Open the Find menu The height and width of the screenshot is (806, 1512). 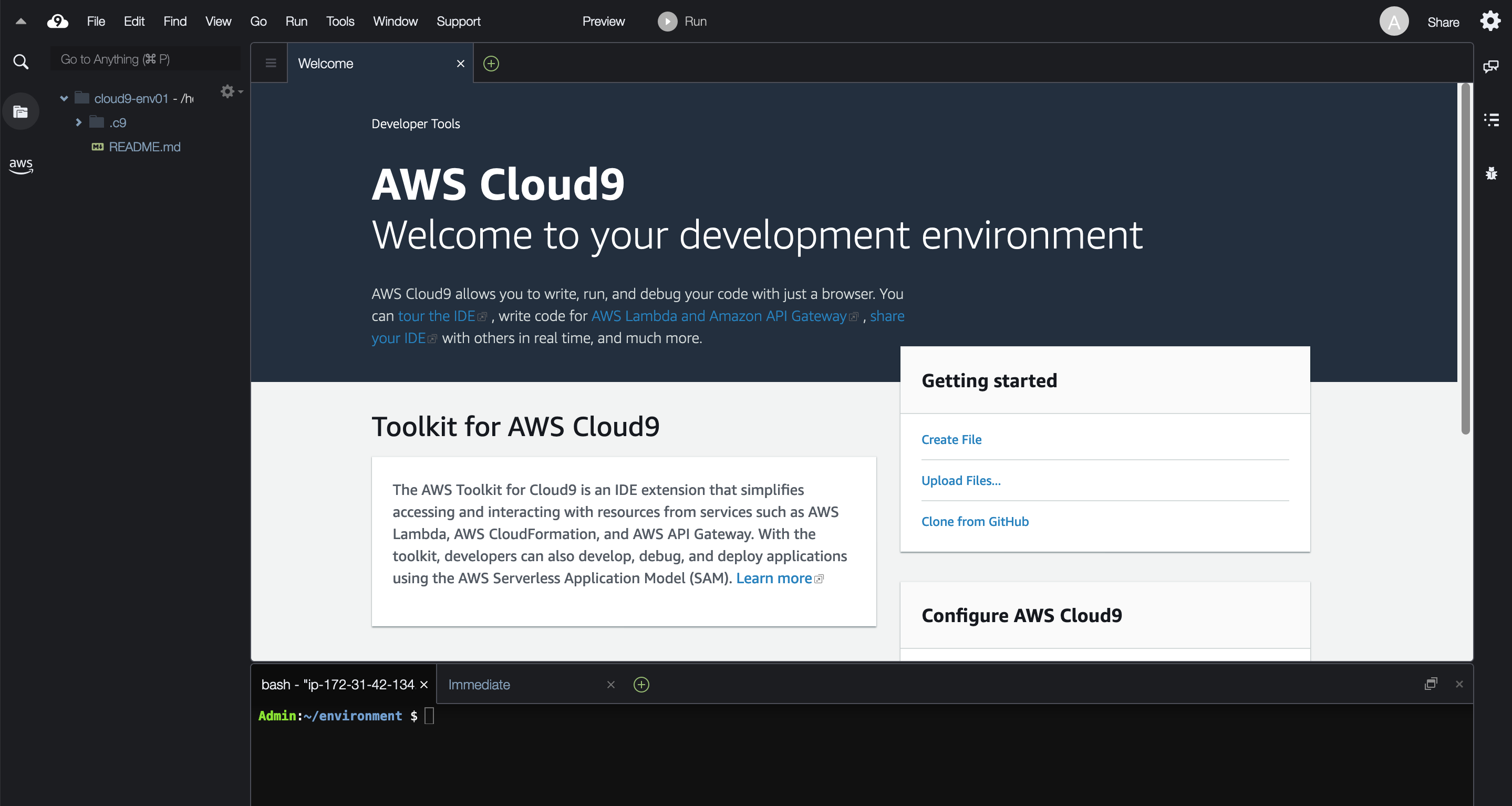tap(175, 22)
